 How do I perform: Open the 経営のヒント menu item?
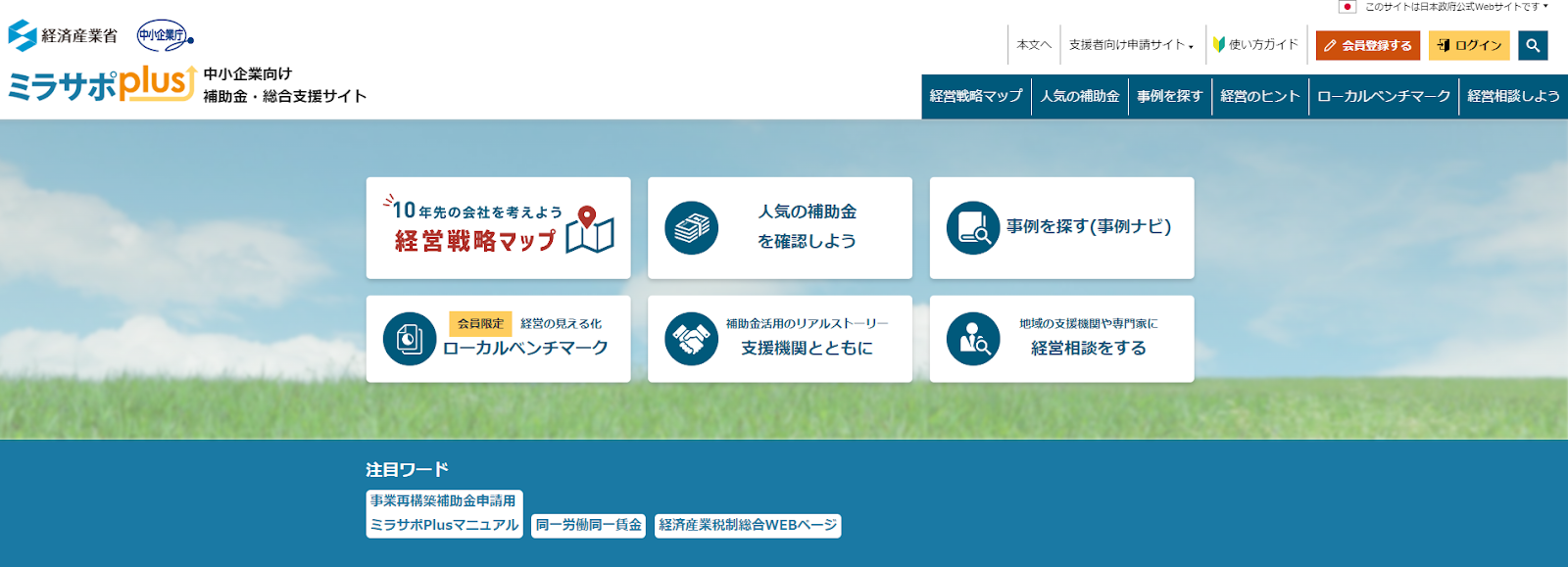click(1260, 96)
